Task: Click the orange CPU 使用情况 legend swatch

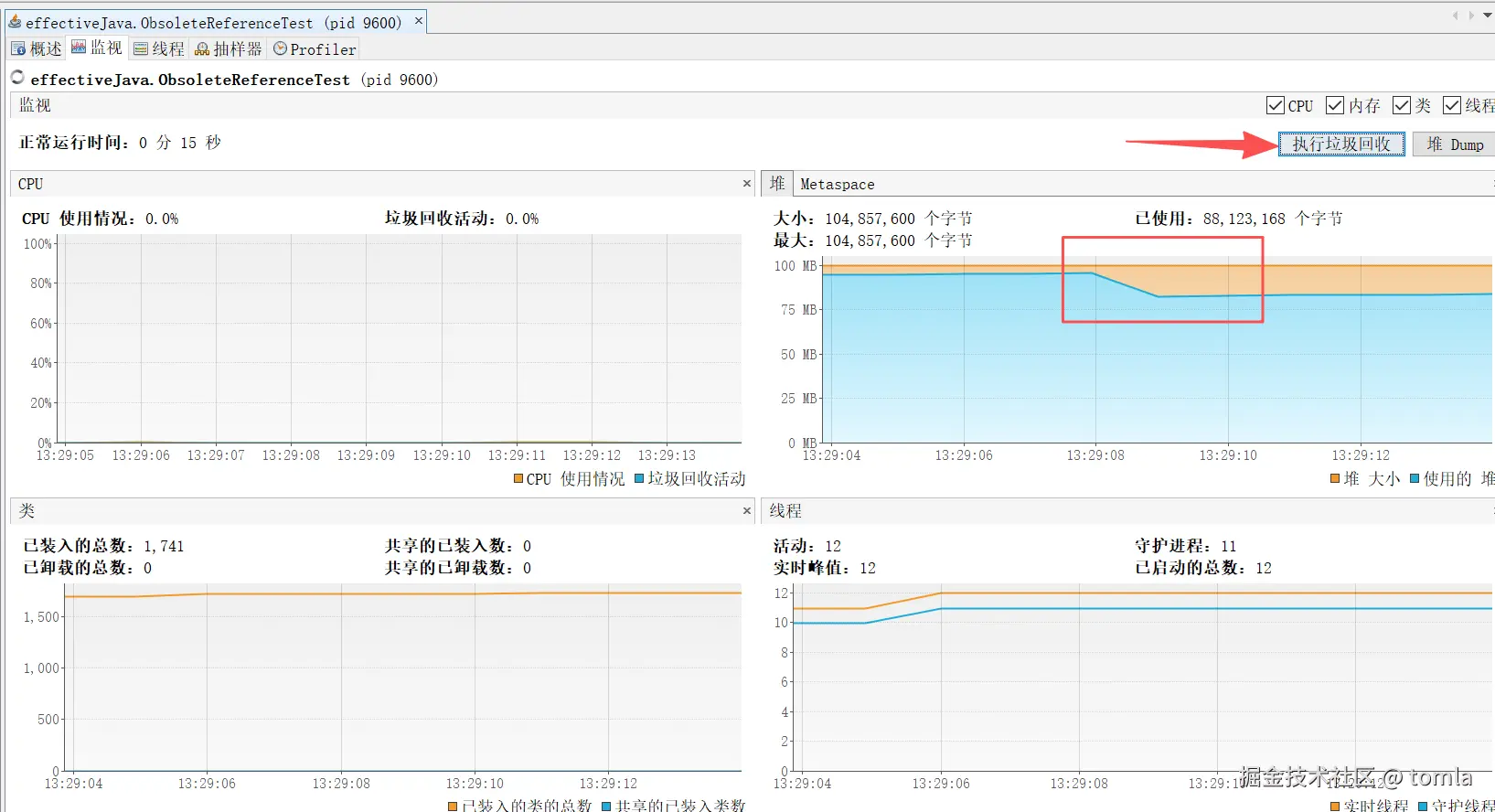Action: (x=518, y=478)
